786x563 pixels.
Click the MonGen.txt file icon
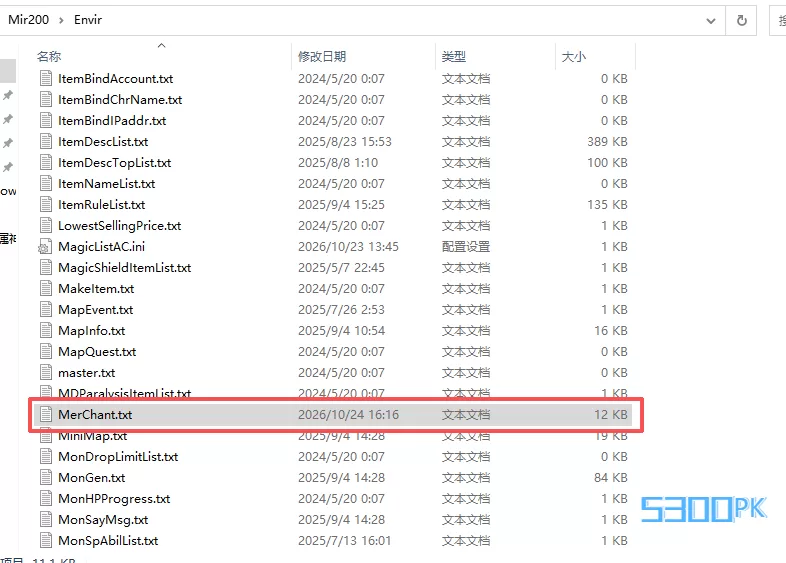pyautogui.click(x=46, y=478)
